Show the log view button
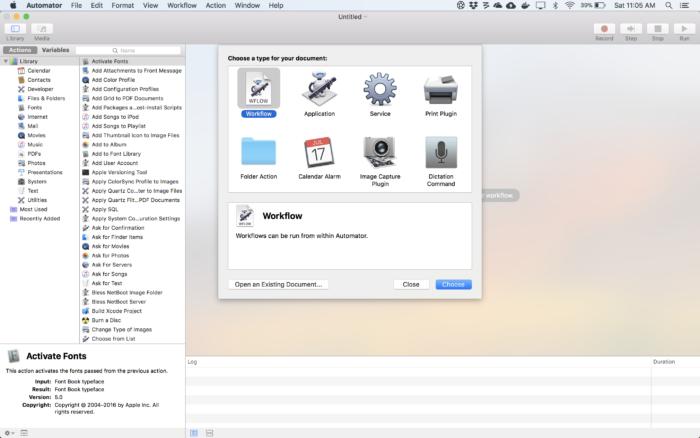The width and height of the screenshot is (700, 438). (194, 433)
